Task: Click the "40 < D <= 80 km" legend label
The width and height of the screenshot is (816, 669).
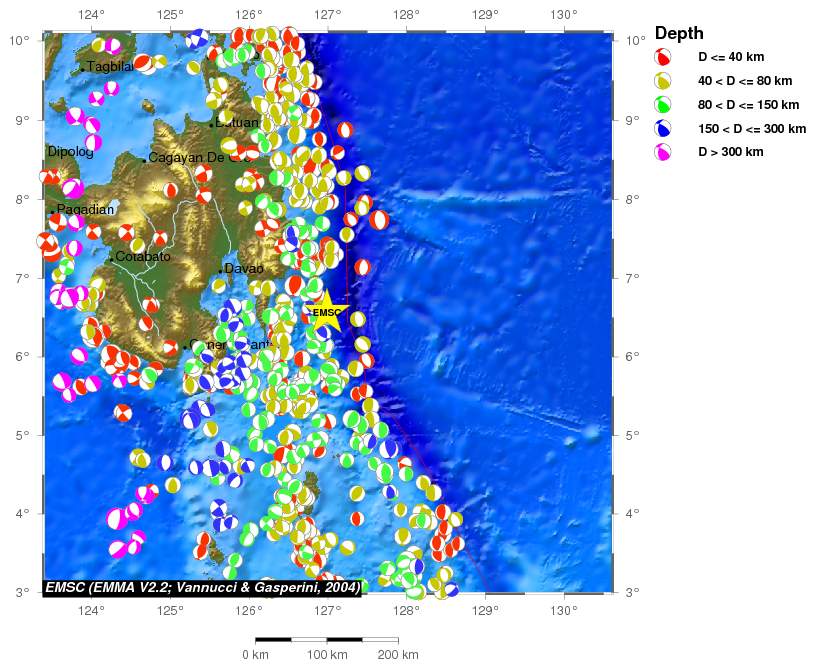Action: coord(745,81)
